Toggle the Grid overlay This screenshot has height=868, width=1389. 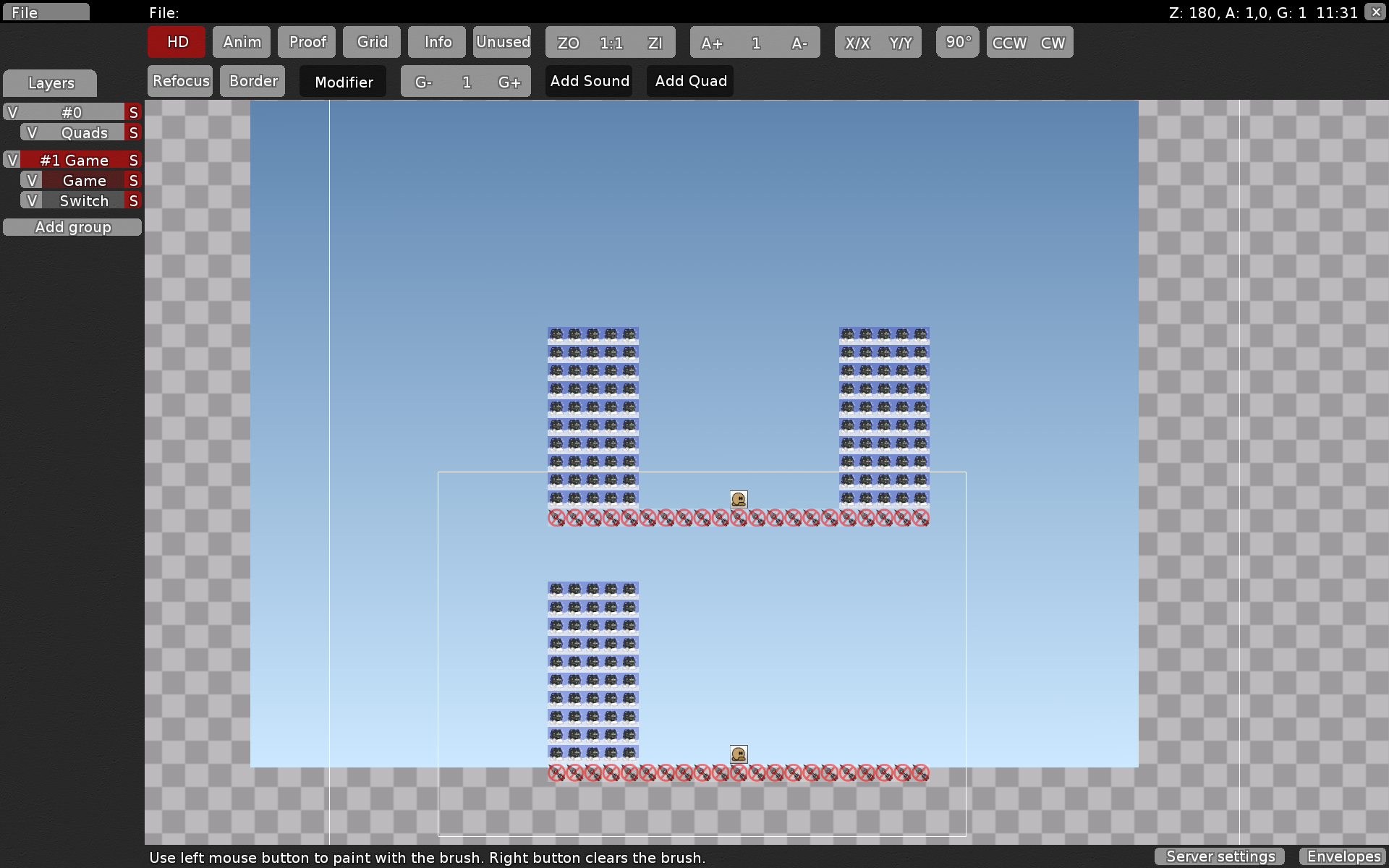pos(372,42)
